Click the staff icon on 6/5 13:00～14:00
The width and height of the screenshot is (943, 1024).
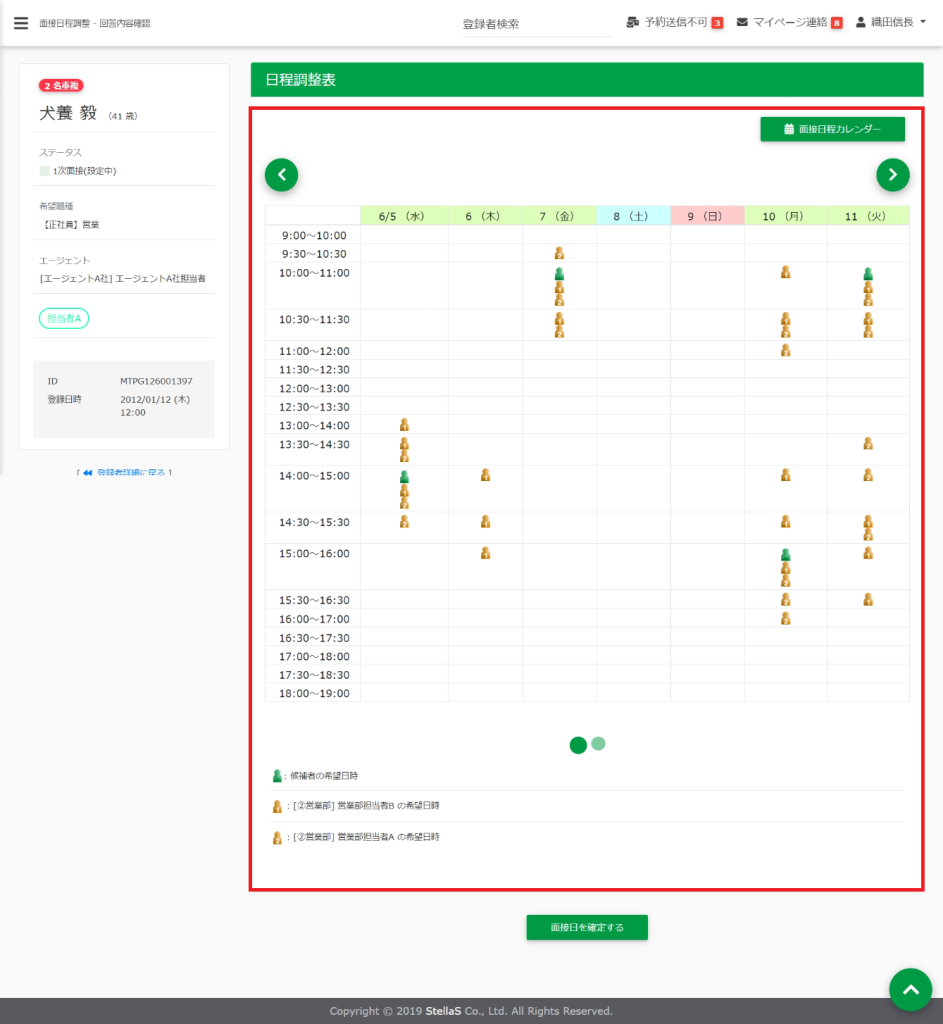coord(404,425)
